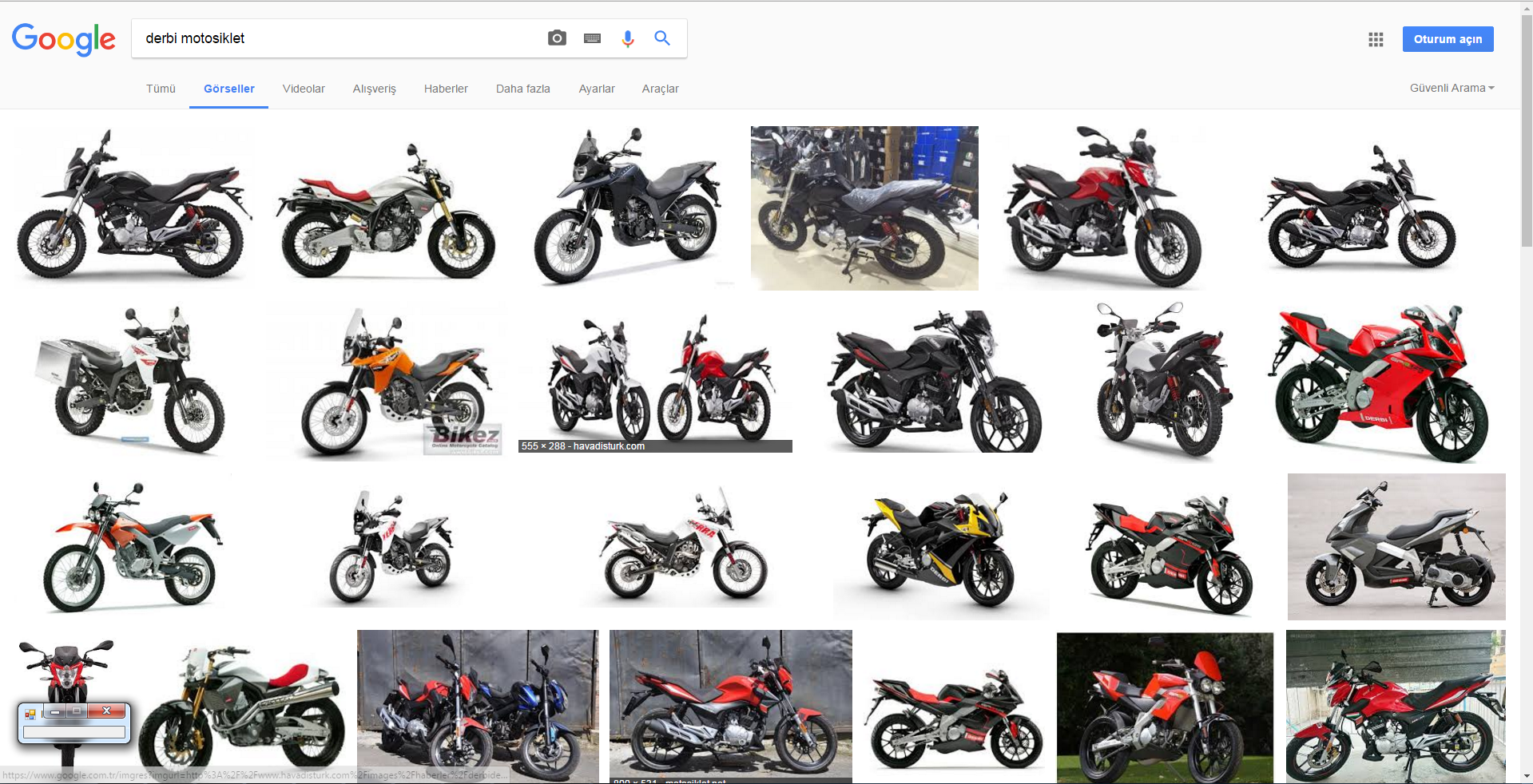The height and width of the screenshot is (784, 1533).
Task: Open the havadisturk.com two-bike thumbnail
Action: tap(655, 382)
